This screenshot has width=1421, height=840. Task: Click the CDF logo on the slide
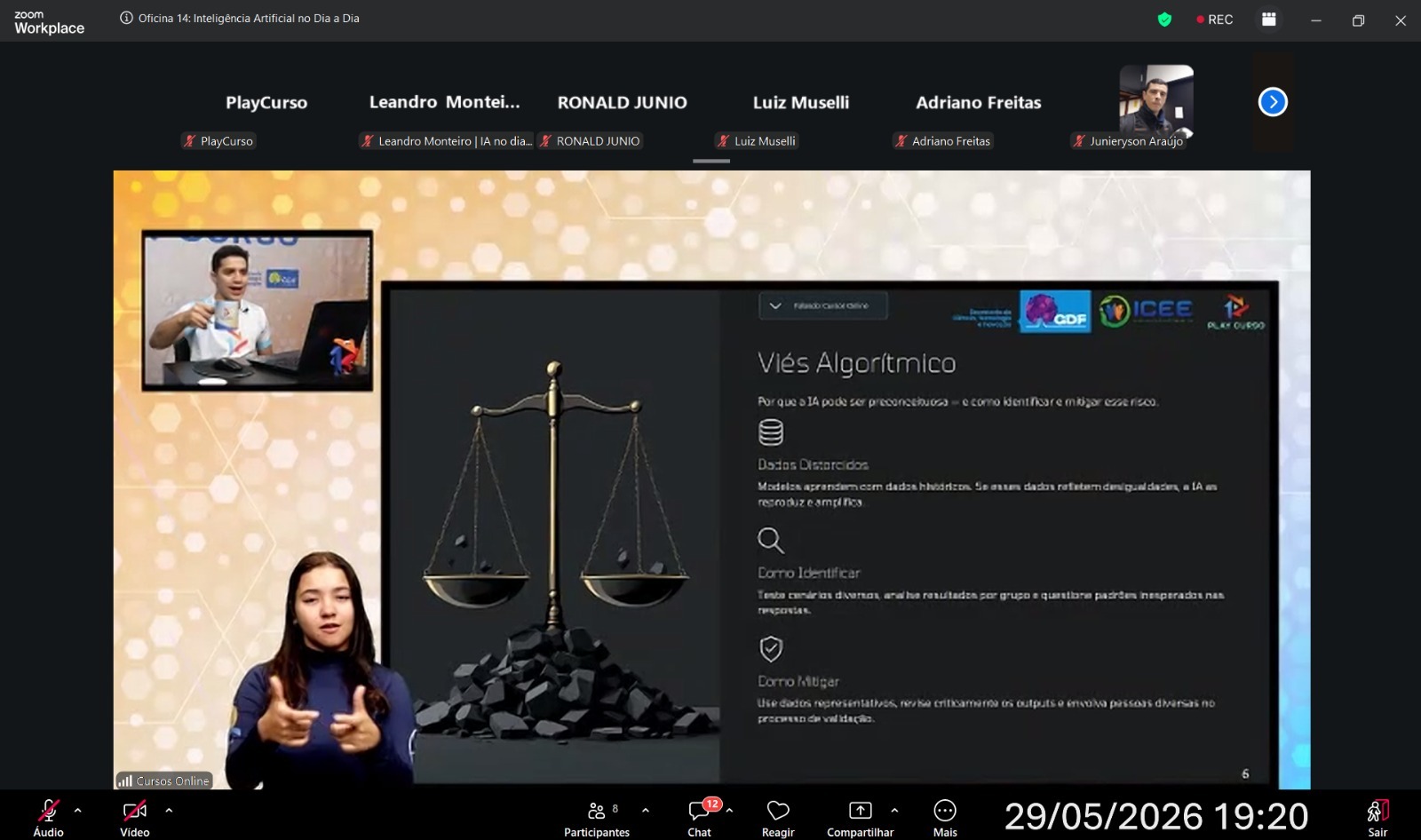pos(1055,312)
